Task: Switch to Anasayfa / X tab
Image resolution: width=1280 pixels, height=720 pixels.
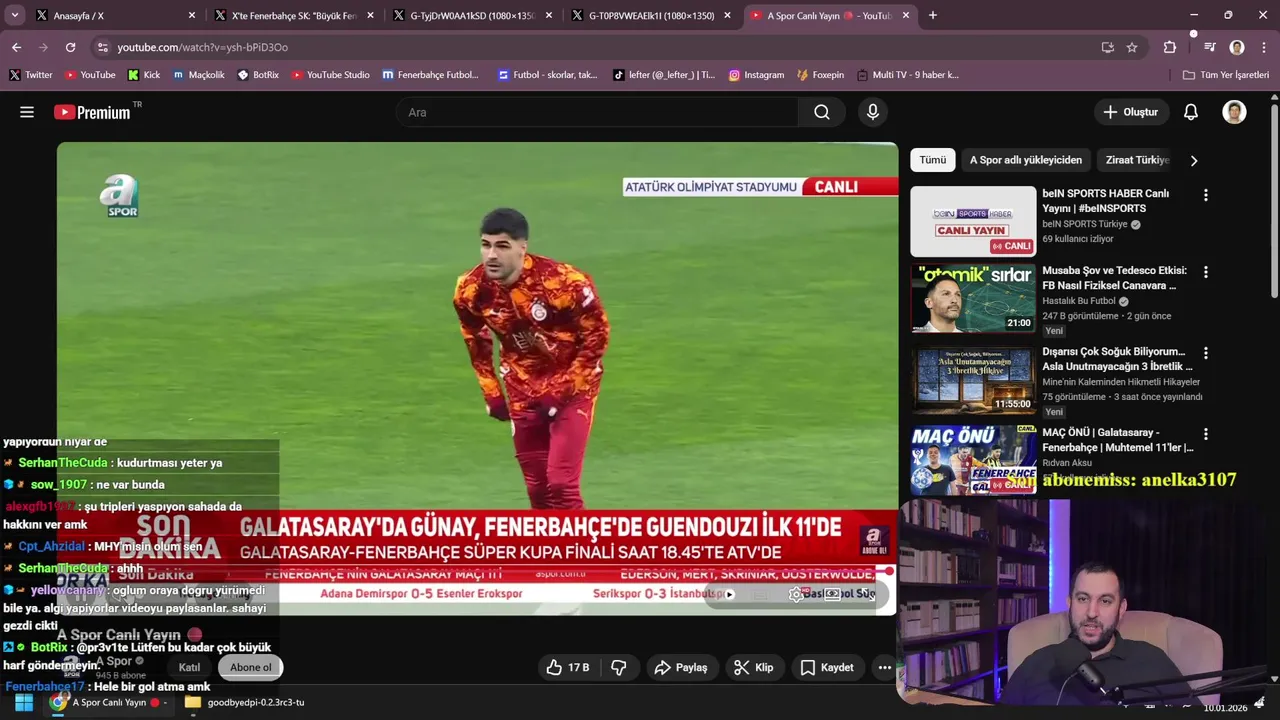Action: click(x=113, y=15)
